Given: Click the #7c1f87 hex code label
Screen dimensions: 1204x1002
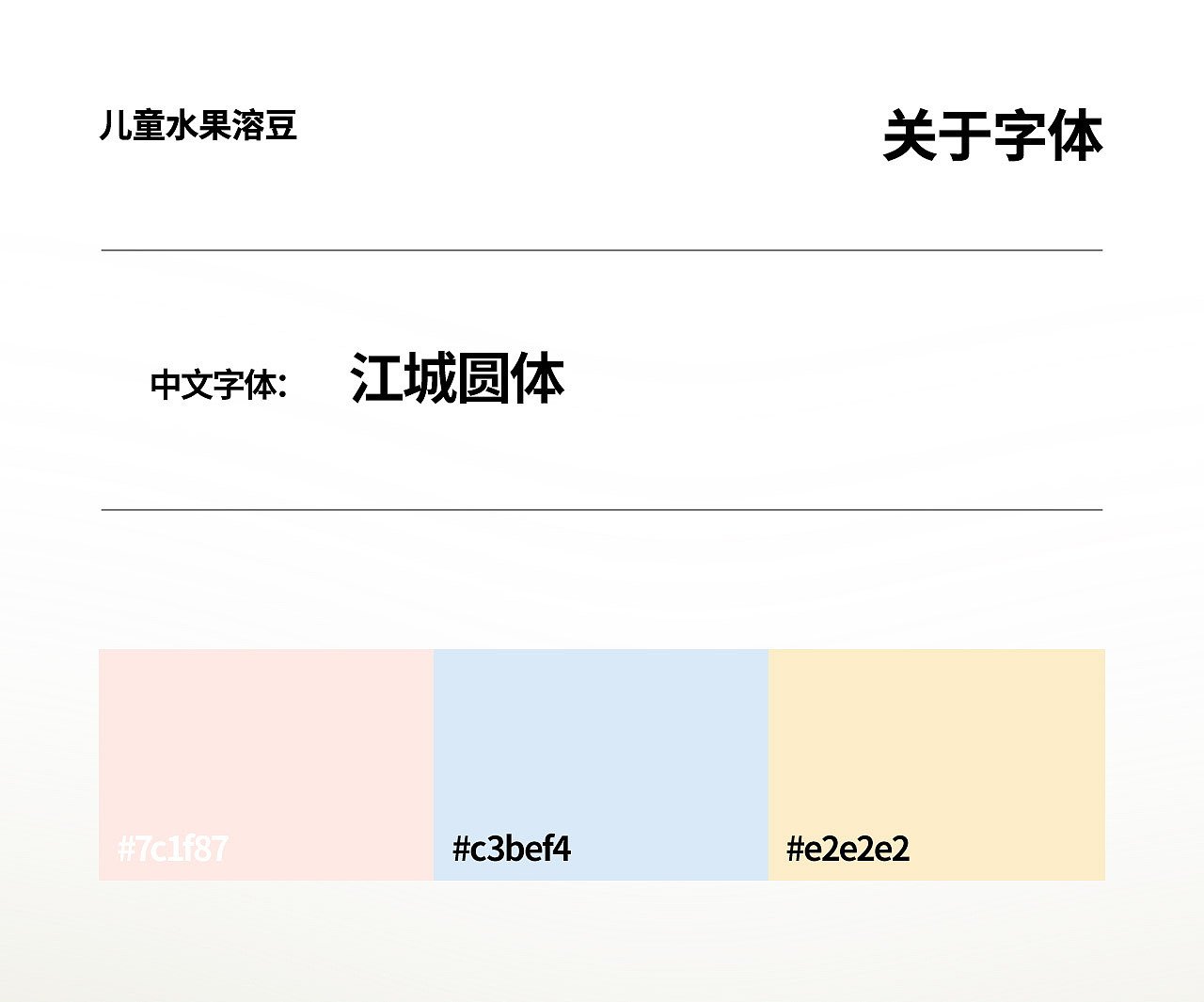Looking at the screenshot, I should point(173,849).
